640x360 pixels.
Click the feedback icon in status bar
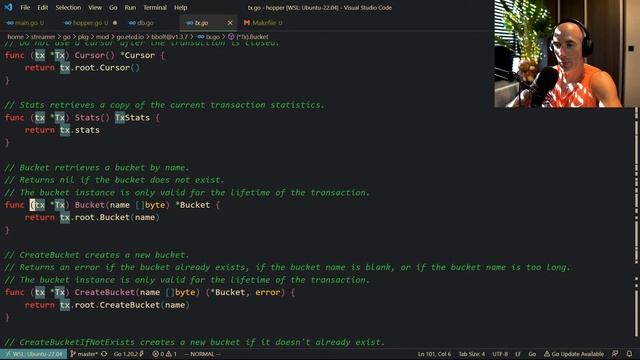[x=615, y=354]
